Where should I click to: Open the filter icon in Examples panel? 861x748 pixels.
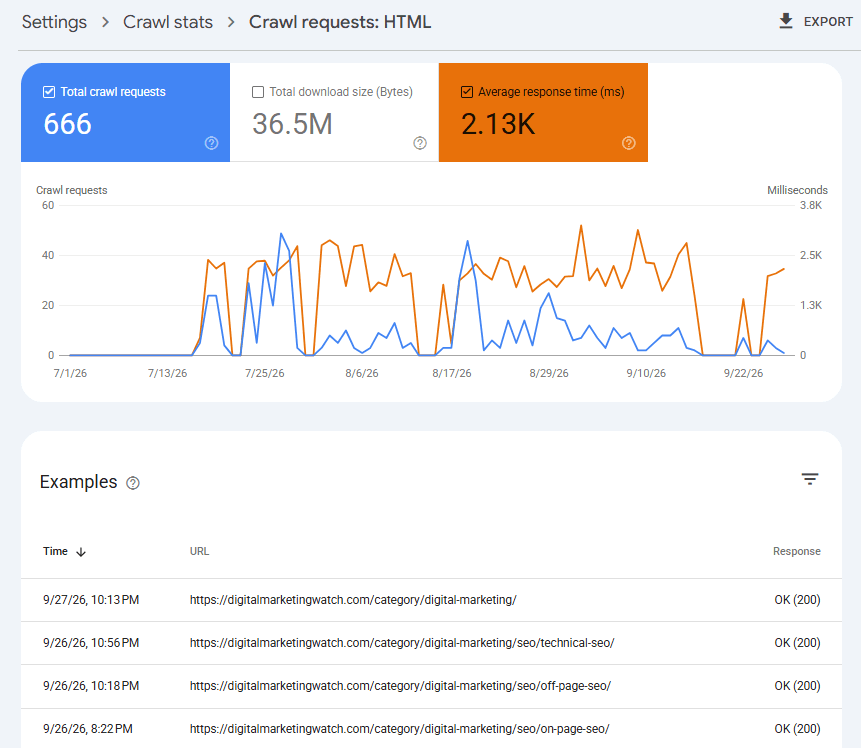point(810,479)
